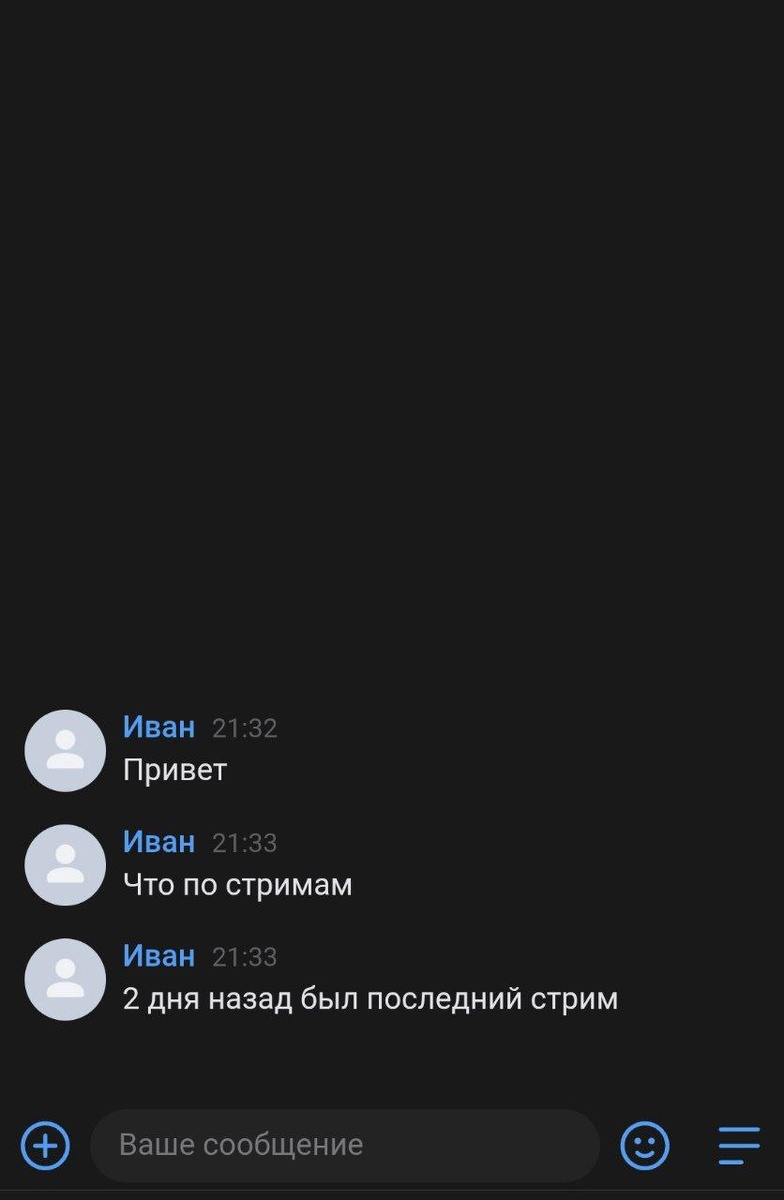Select the "Привет" message text
The width and height of the screenshot is (784, 1200).
click(x=175, y=770)
